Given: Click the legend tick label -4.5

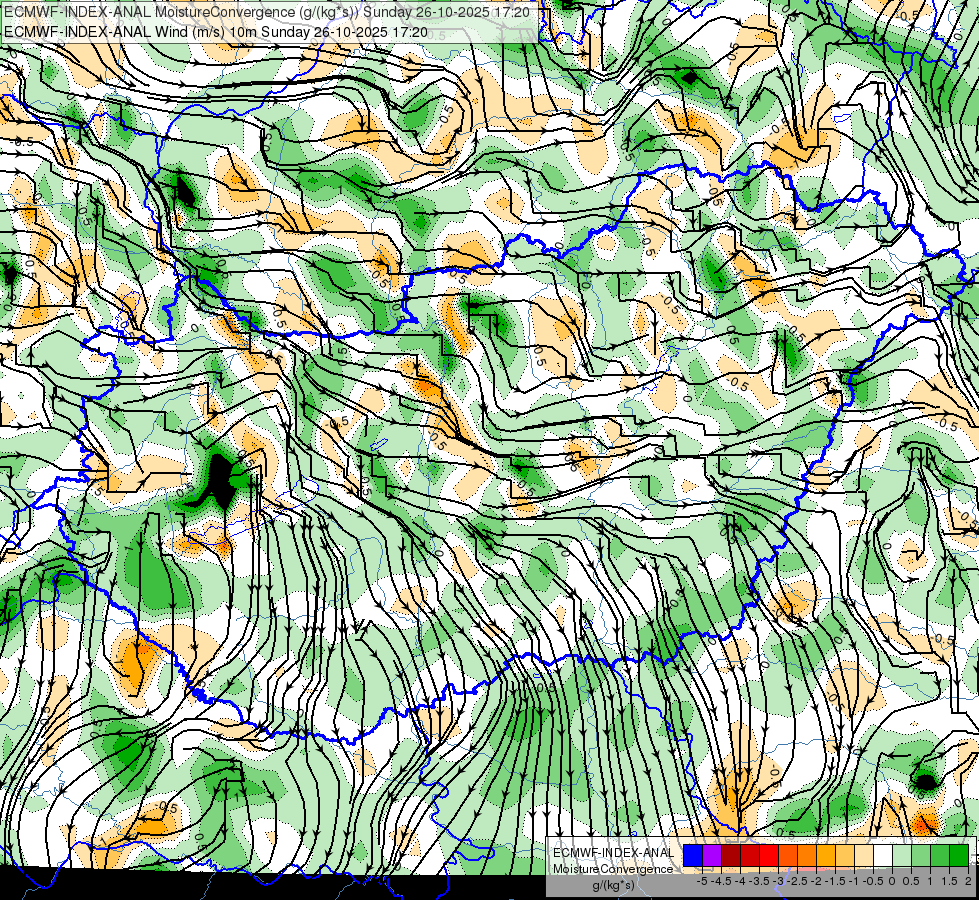Looking at the screenshot, I should coord(722,881).
